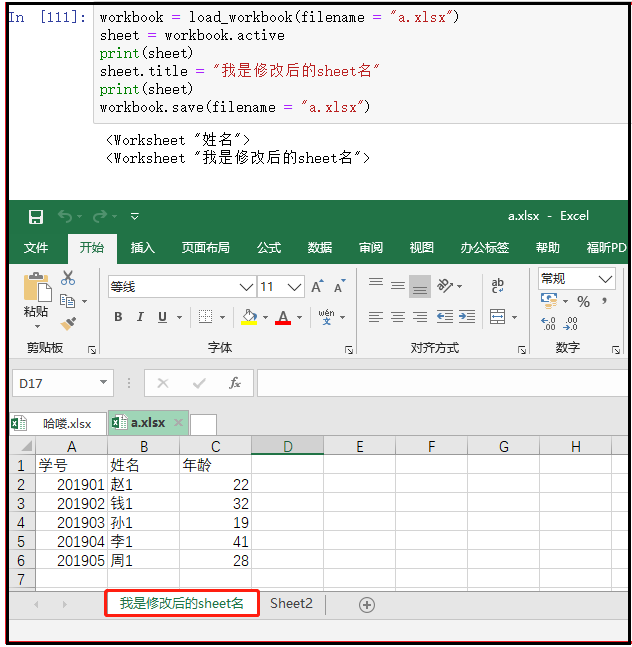
Task: Switch to the 公式 ribbon tab
Action: 269,248
